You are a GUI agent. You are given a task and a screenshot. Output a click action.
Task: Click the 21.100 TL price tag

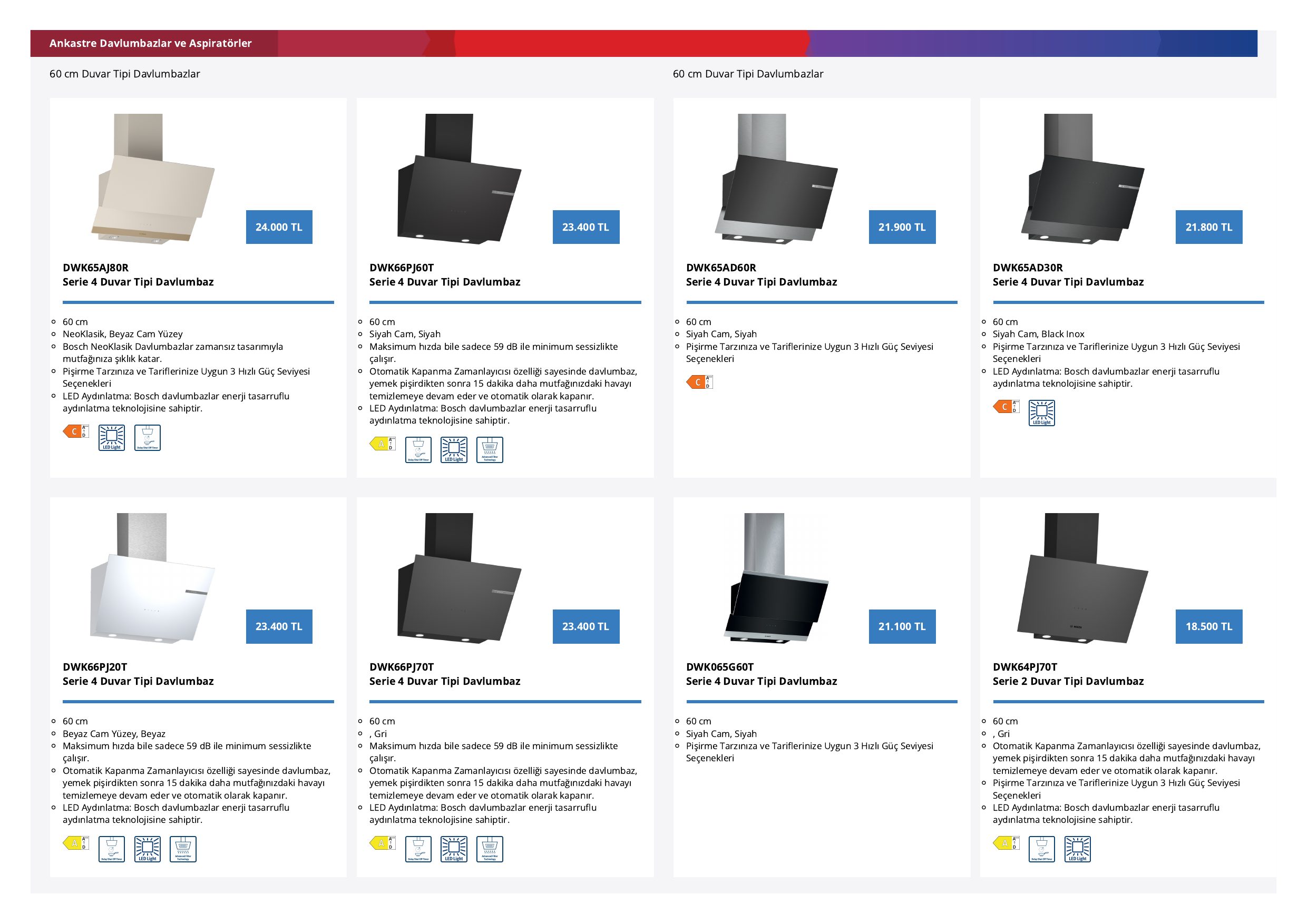pyautogui.click(x=902, y=626)
